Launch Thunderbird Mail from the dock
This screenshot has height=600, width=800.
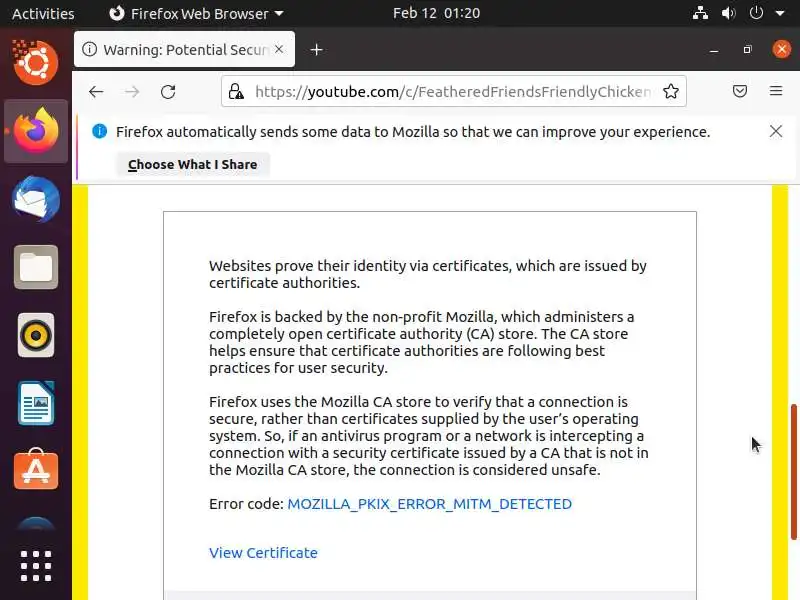click(36, 199)
